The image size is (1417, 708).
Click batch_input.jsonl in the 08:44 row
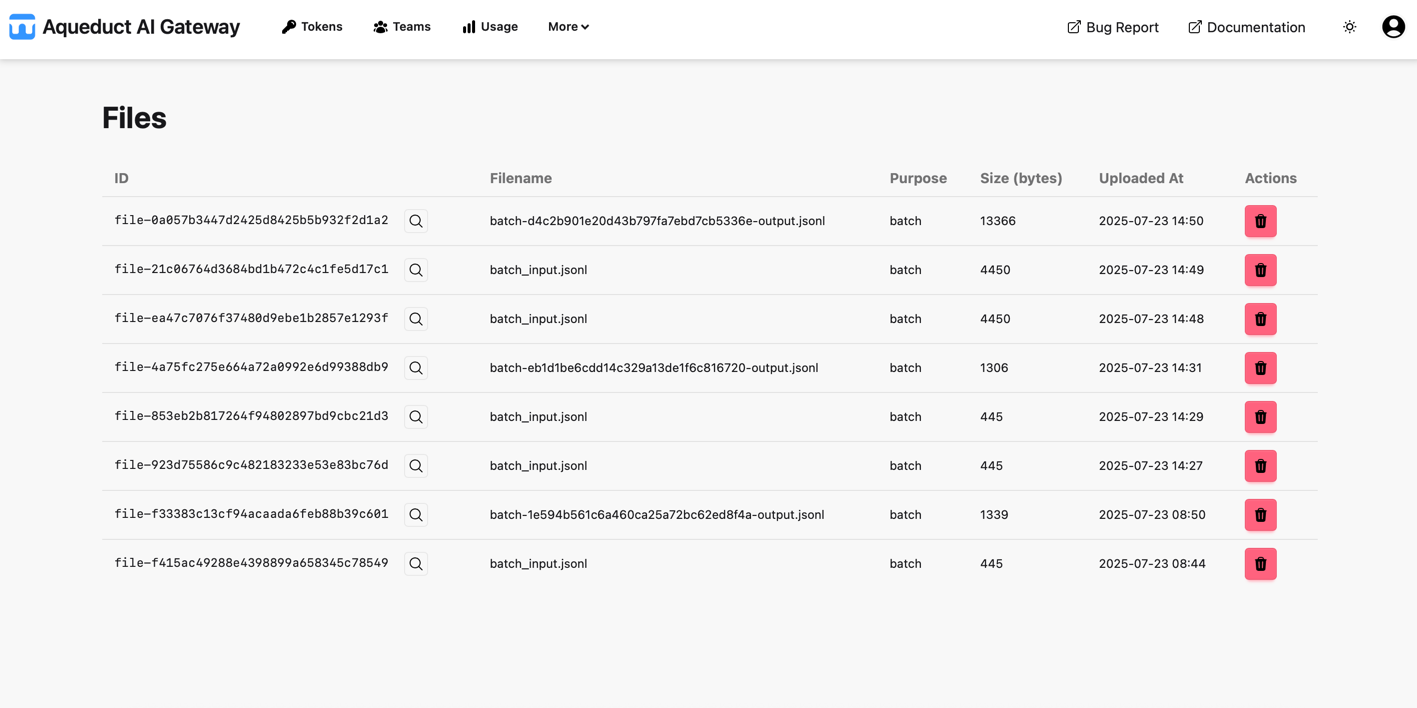[538, 564]
